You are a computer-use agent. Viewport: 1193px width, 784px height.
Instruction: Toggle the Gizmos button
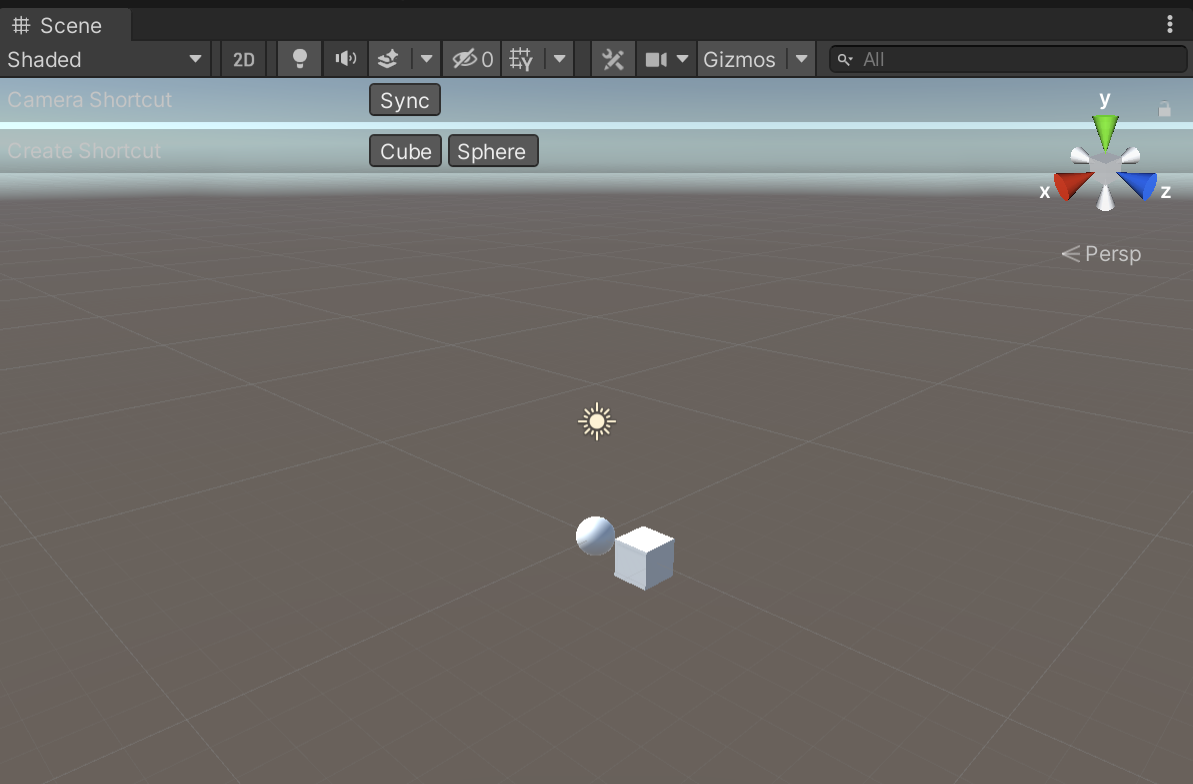pos(739,59)
